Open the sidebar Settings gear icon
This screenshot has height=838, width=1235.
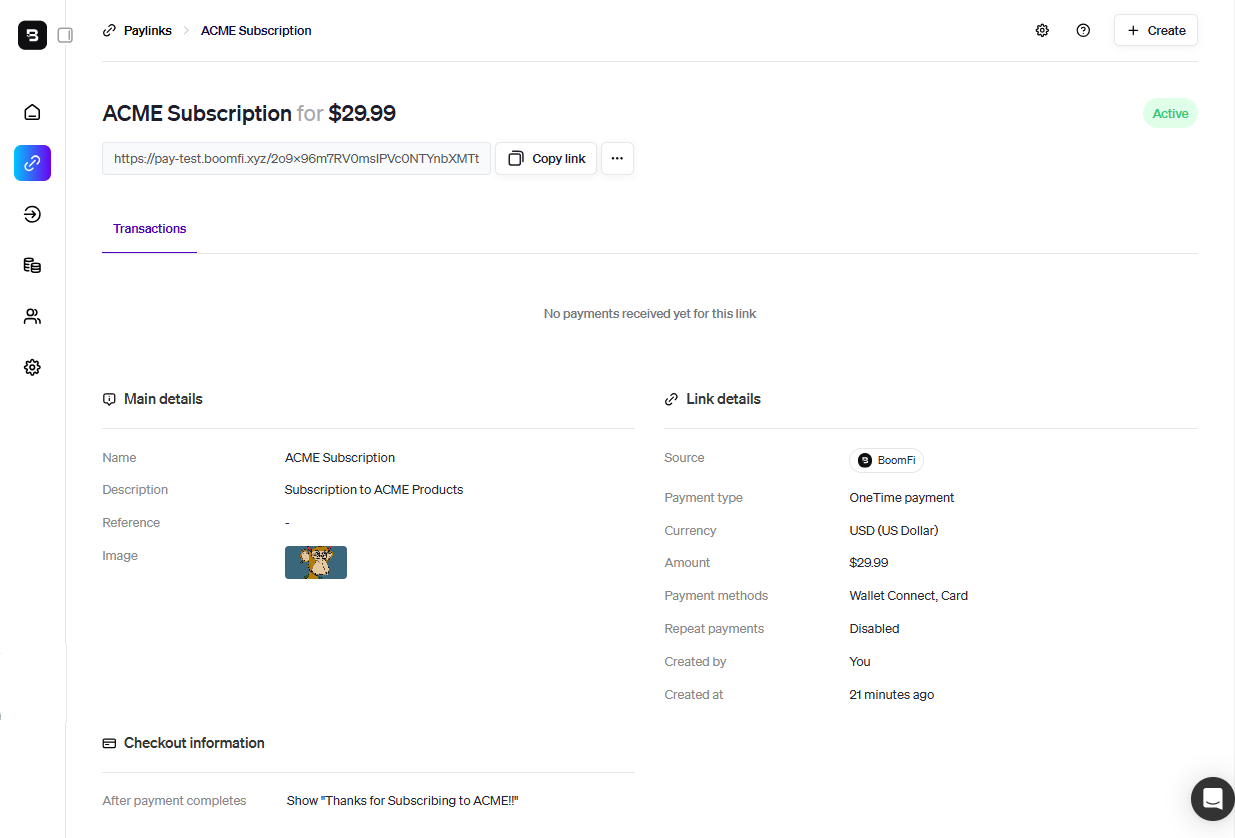click(x=32, y=367)
